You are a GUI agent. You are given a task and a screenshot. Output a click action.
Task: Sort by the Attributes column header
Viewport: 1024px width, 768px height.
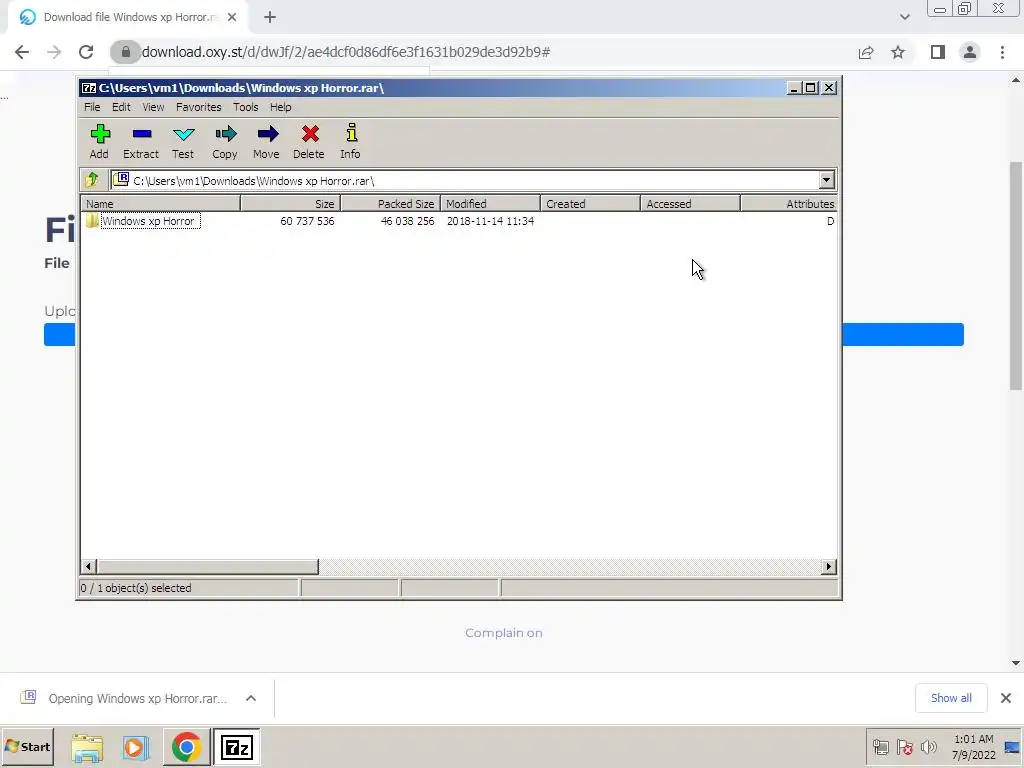(x=789, y=204)
